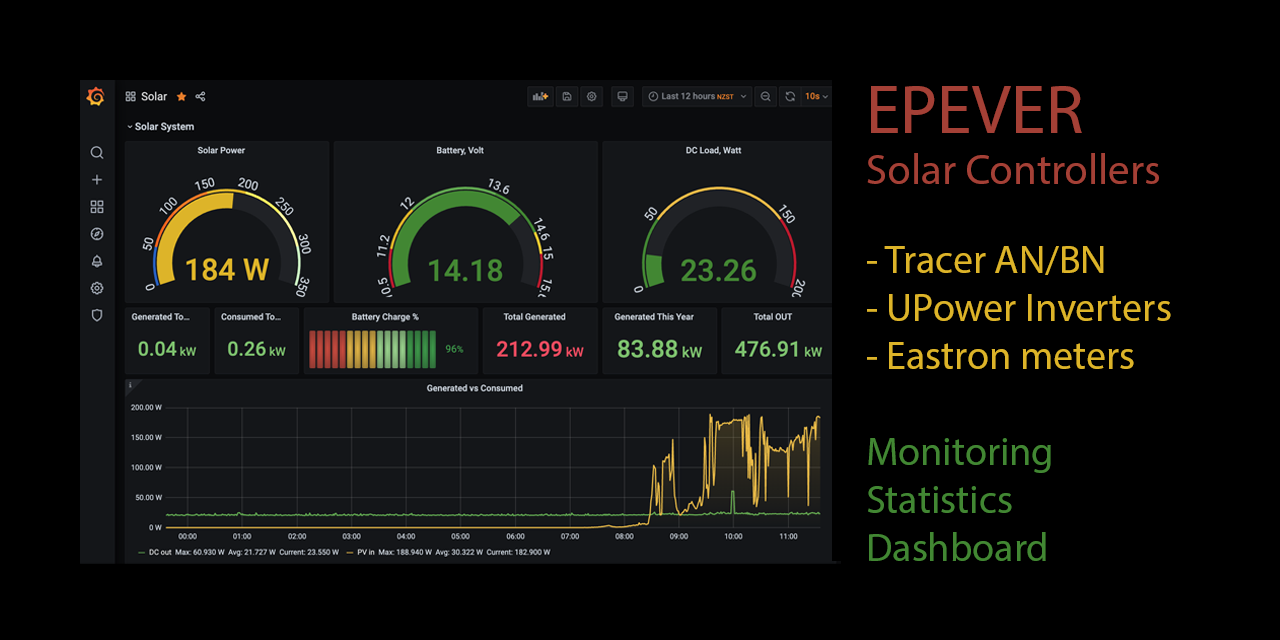Viewport: 1280px width, 640px height.
Task: Toggle the dashboard favorite star
Action: coord(181,96)
